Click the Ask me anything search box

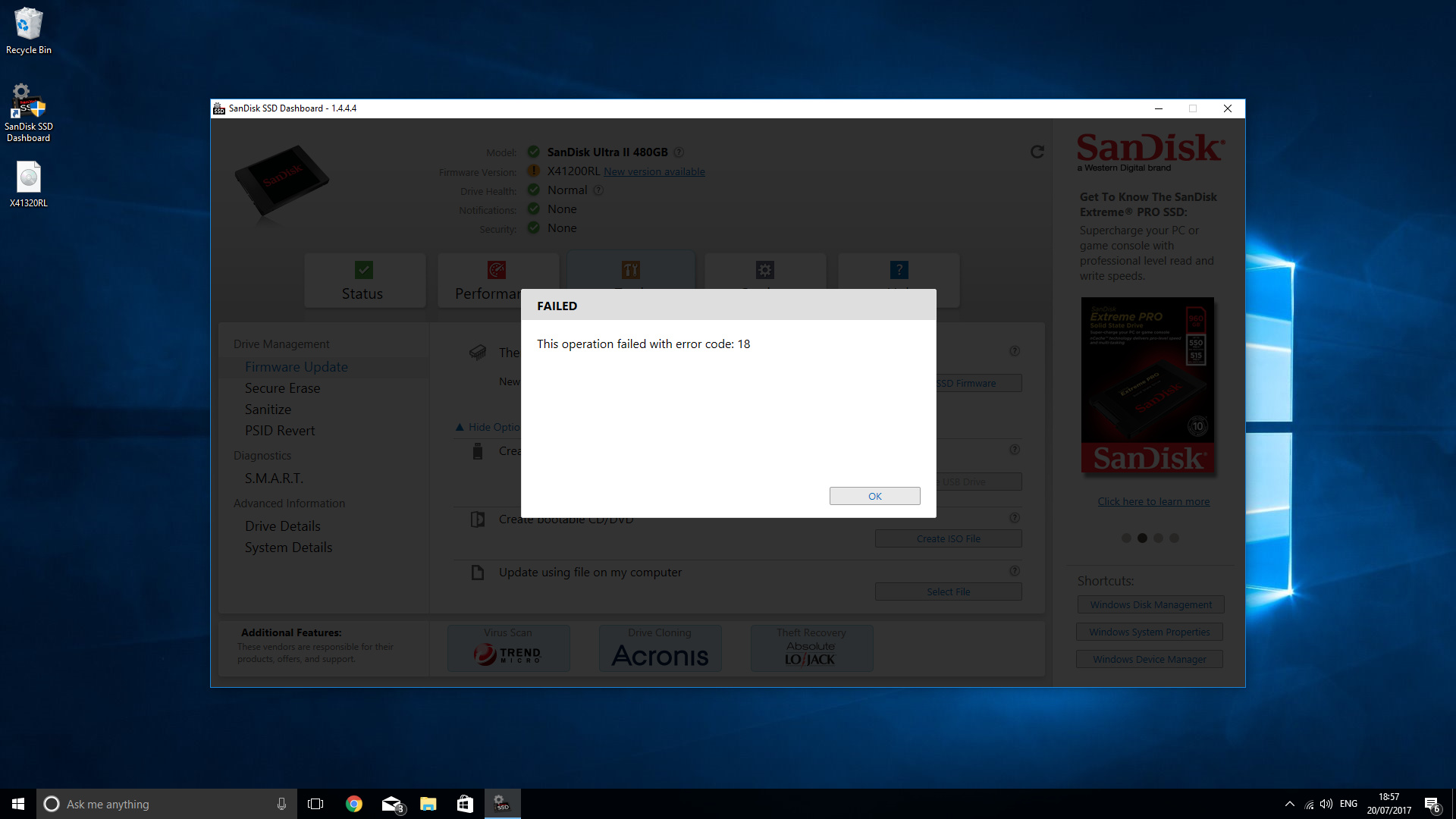167,804
